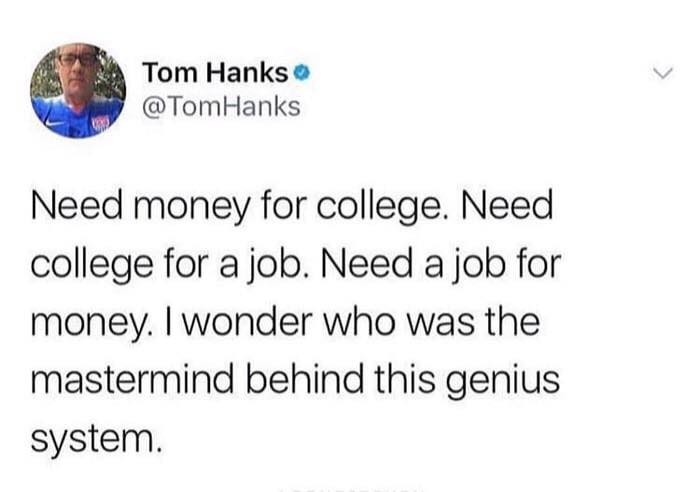Click the crest badge on the avatar jersey
The image size is (700, 492).
(x=99, y=124)
